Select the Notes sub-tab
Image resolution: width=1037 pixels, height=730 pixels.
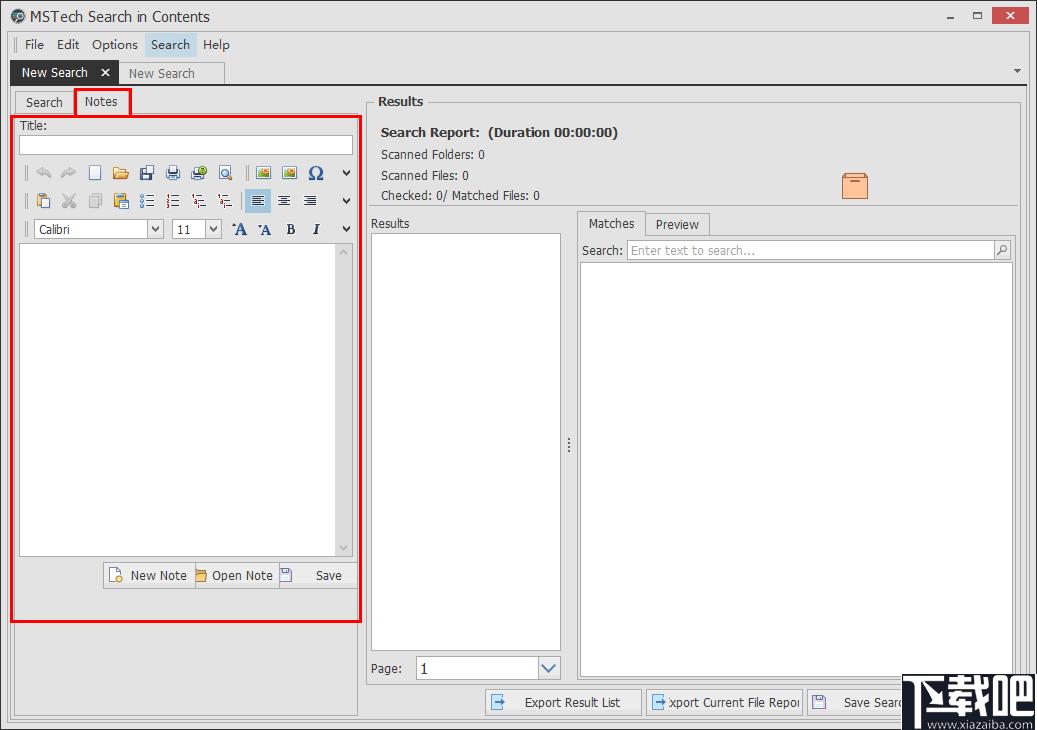(101, 102)
